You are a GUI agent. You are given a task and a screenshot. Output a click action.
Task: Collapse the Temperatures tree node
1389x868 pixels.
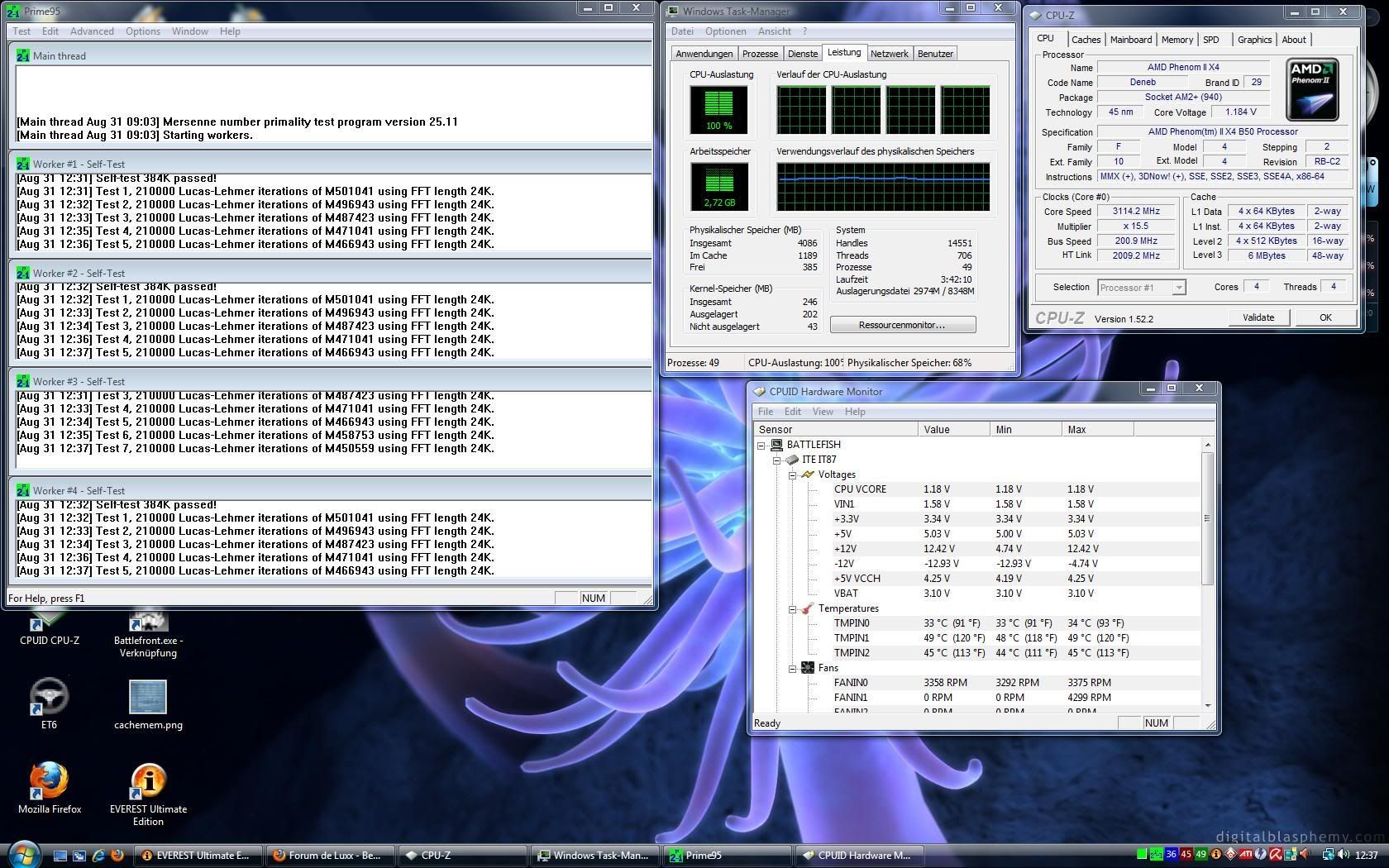coord(791,608)
